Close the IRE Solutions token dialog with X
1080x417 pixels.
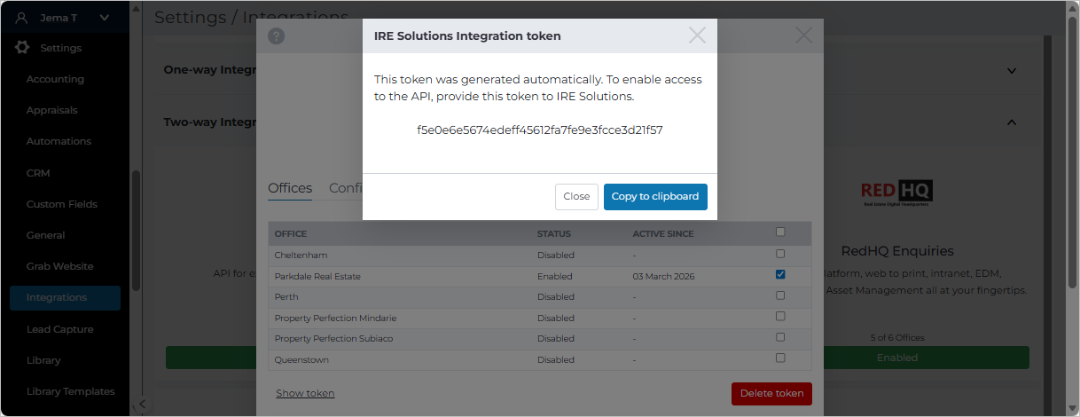697,36
